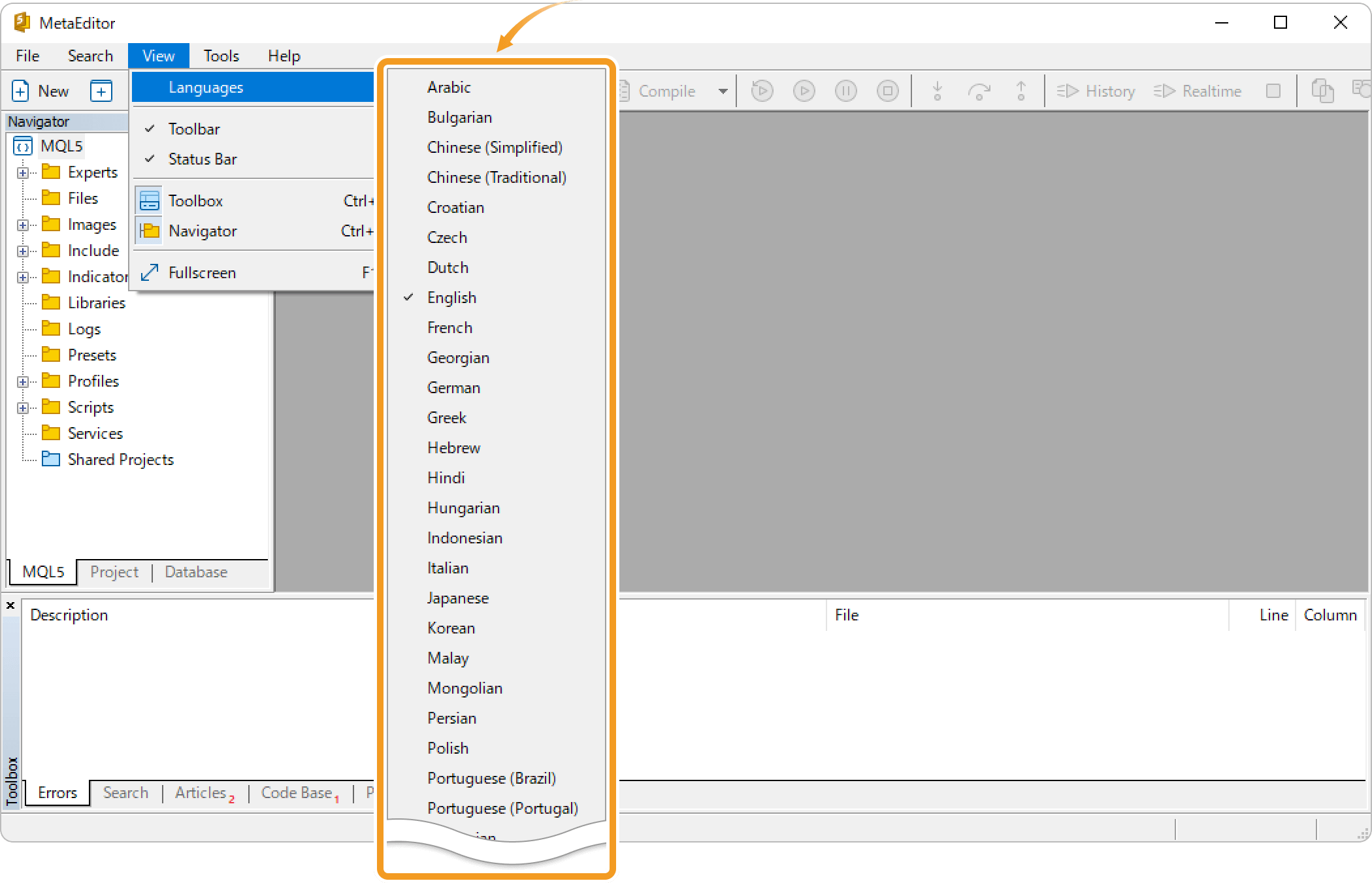Switch to the Project tab
Screen dimensions: 1372x883
tap(113, 571)
